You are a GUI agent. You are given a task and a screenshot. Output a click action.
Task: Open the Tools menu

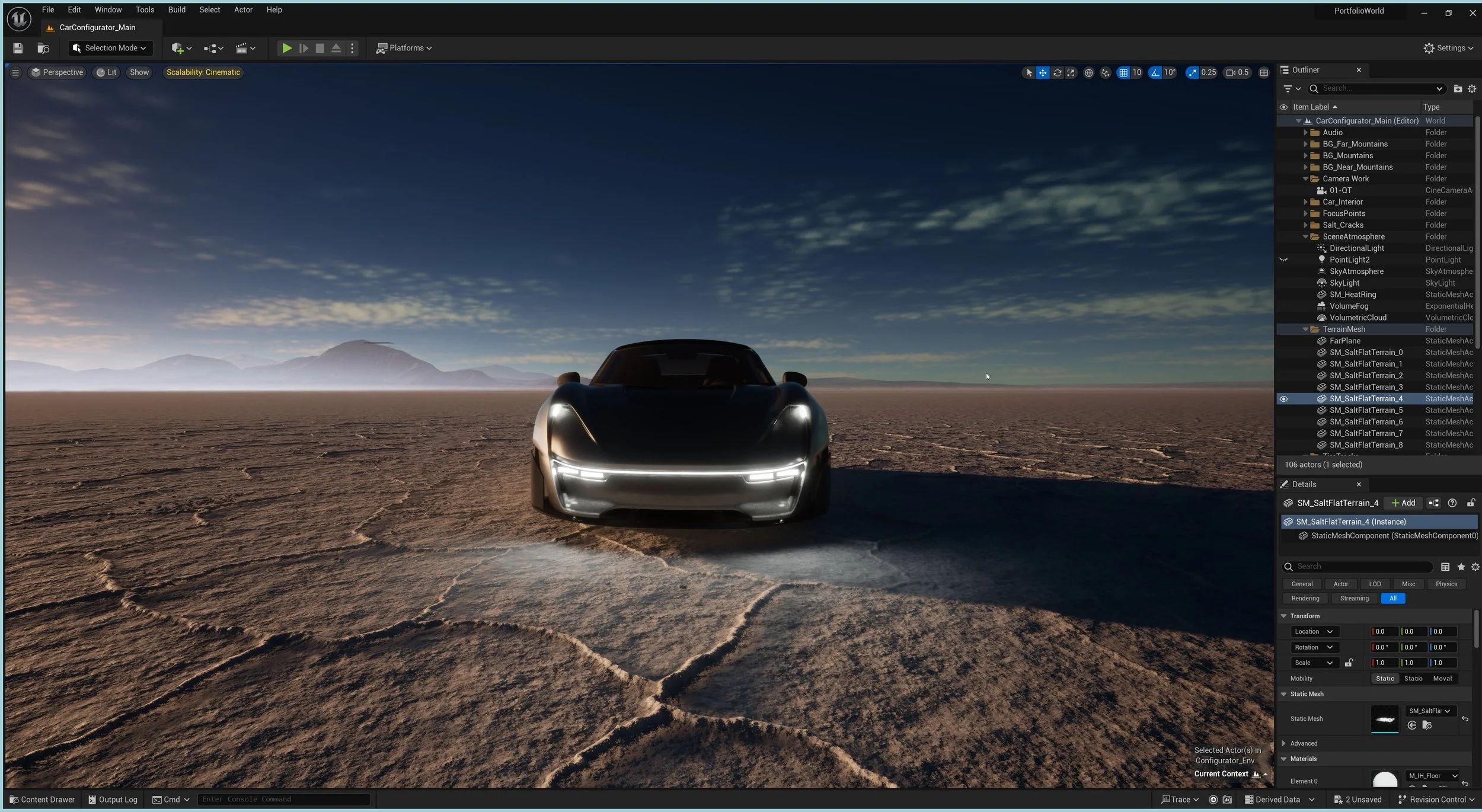(x=145, y=9)
